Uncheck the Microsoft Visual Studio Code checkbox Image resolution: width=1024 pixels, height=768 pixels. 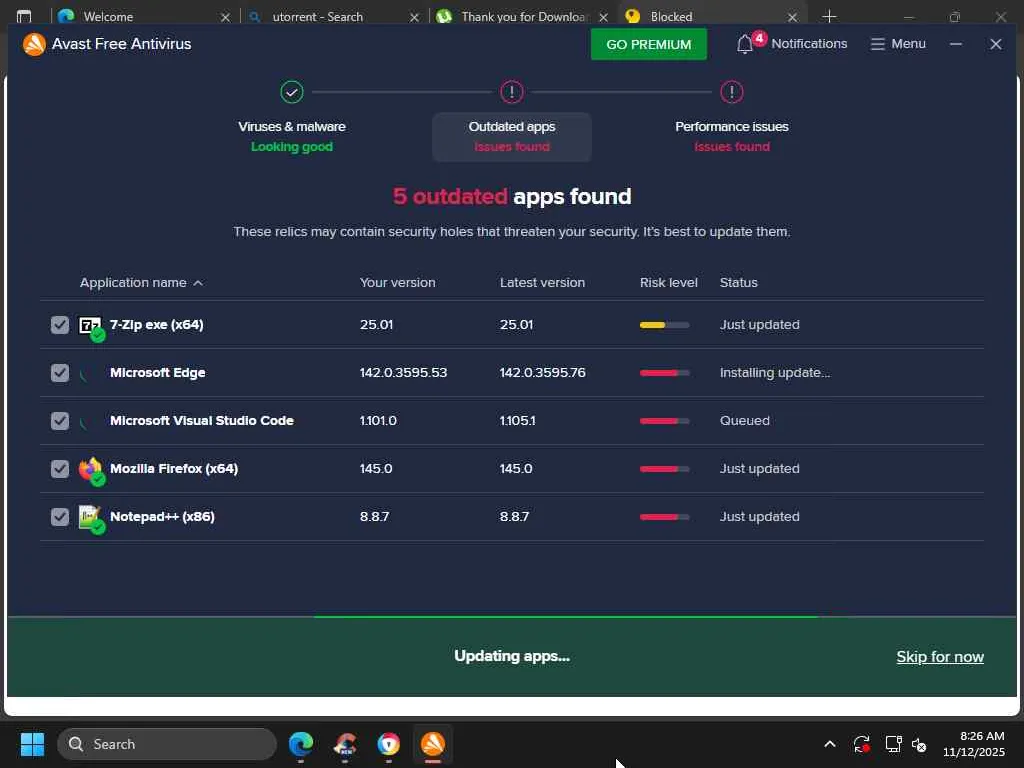(59, 421)
